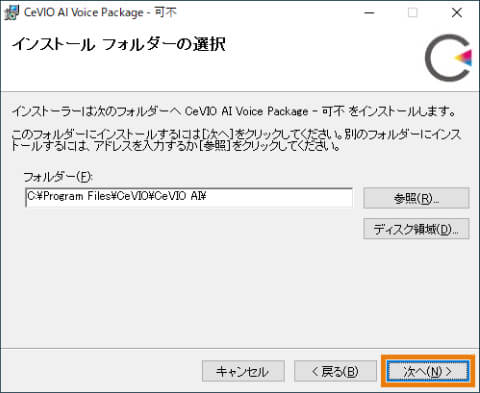Minimize the installer window
The width and height of the screenshot is (480, 393).
[x=369, y=13]
